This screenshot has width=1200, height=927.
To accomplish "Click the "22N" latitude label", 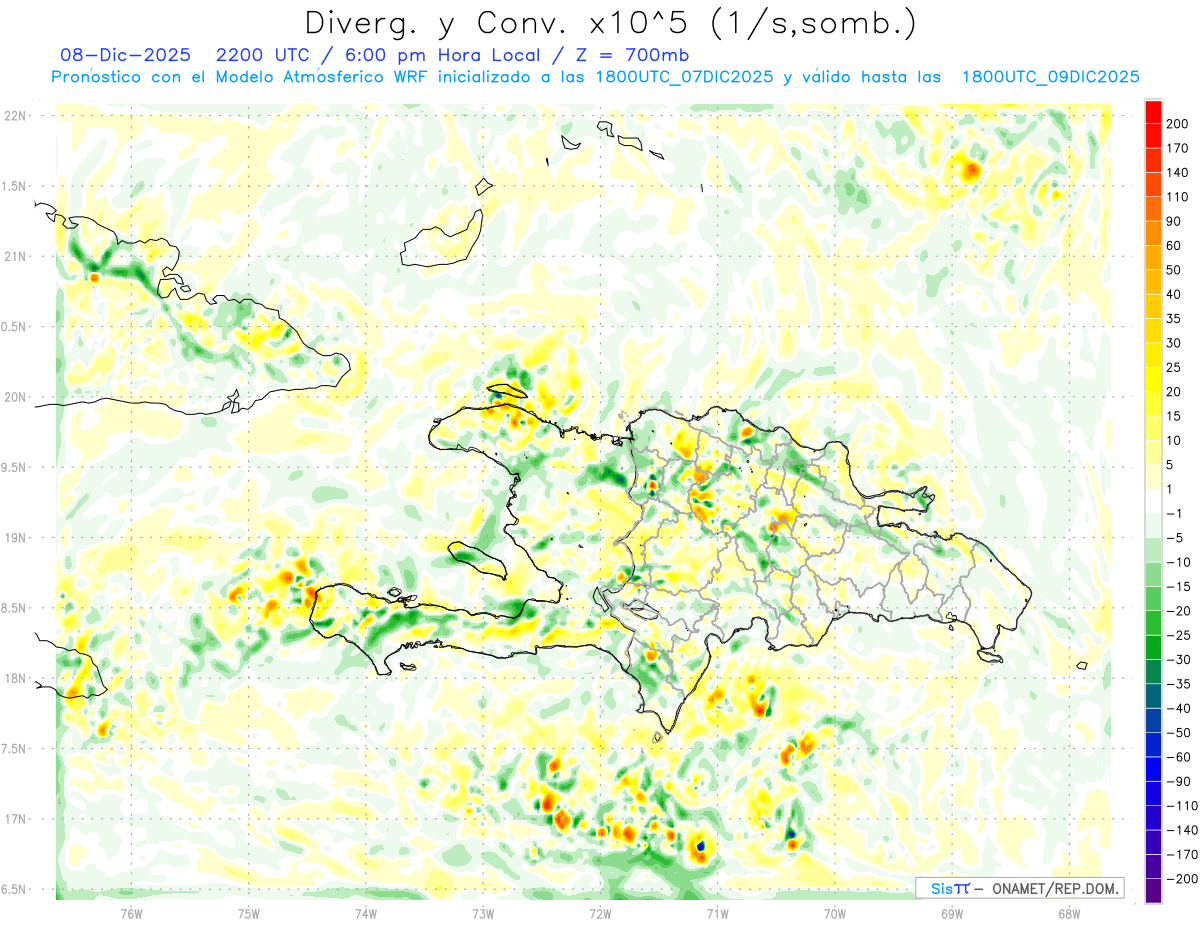I will point(14,116).
